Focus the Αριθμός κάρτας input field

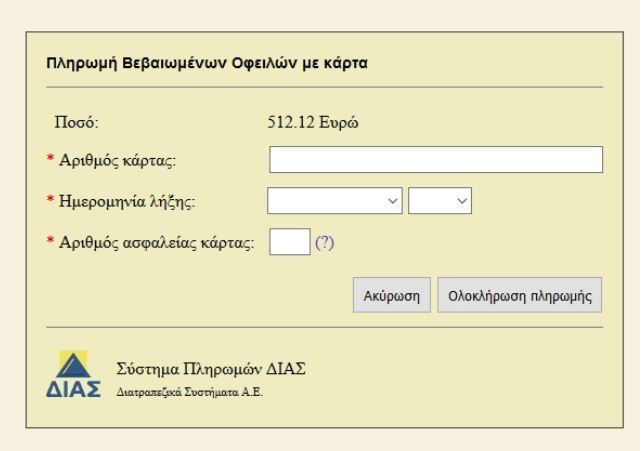coord(435,160)
